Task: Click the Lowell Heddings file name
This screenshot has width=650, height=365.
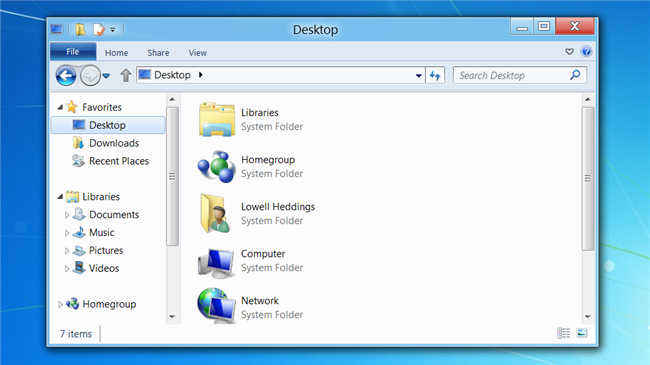Action: 278,207
